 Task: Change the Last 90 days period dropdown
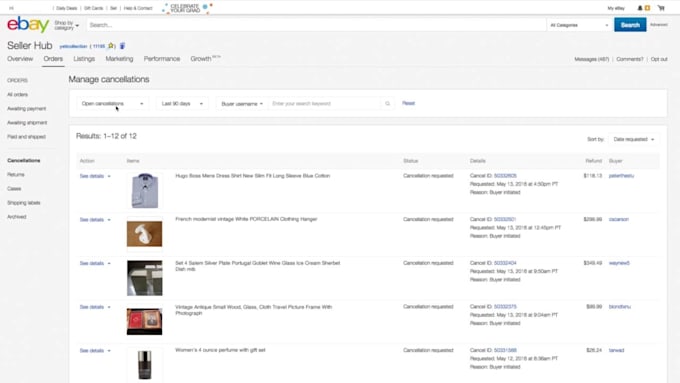[182, 104]
